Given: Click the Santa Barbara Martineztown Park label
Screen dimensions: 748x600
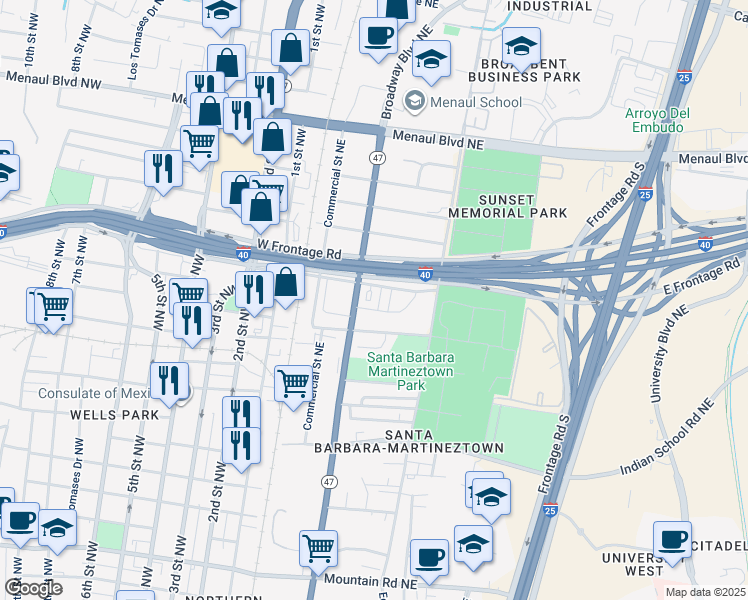Looking at the screenshot, I should click(411, 371).
